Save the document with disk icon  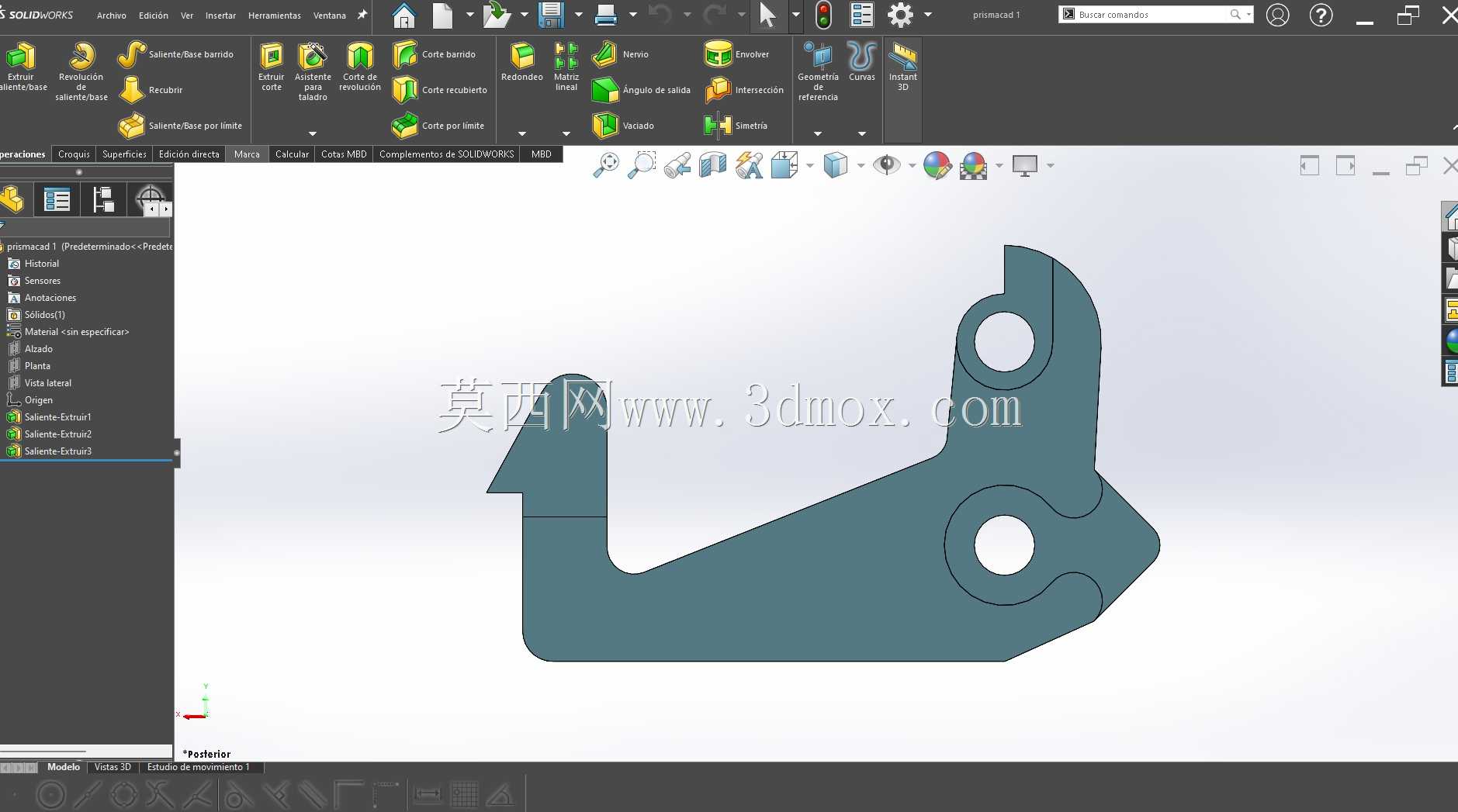(x=550, y=15)
